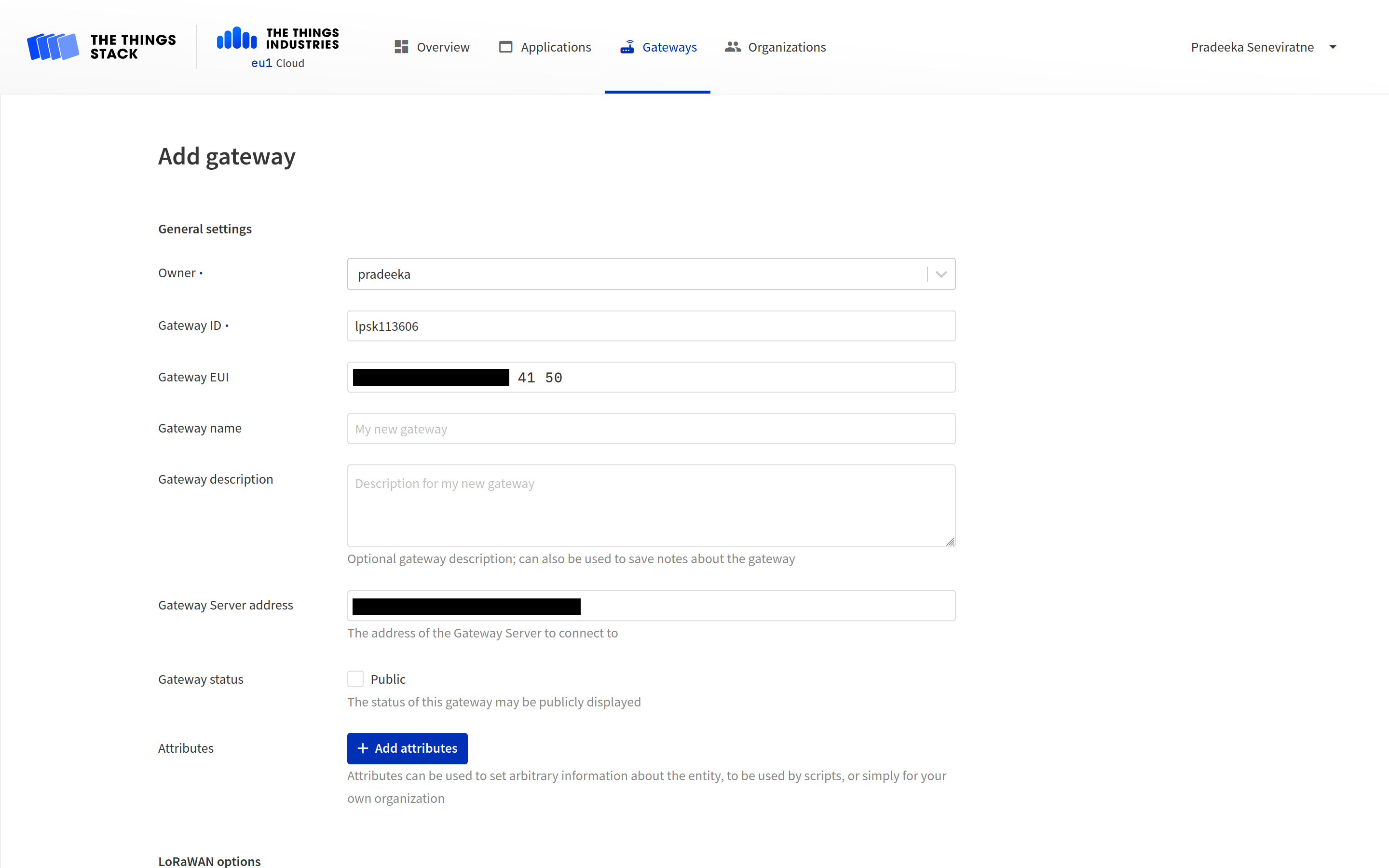Click the Add attributes button
This screenshot has height=868, width=1389.
coord(407,748)
